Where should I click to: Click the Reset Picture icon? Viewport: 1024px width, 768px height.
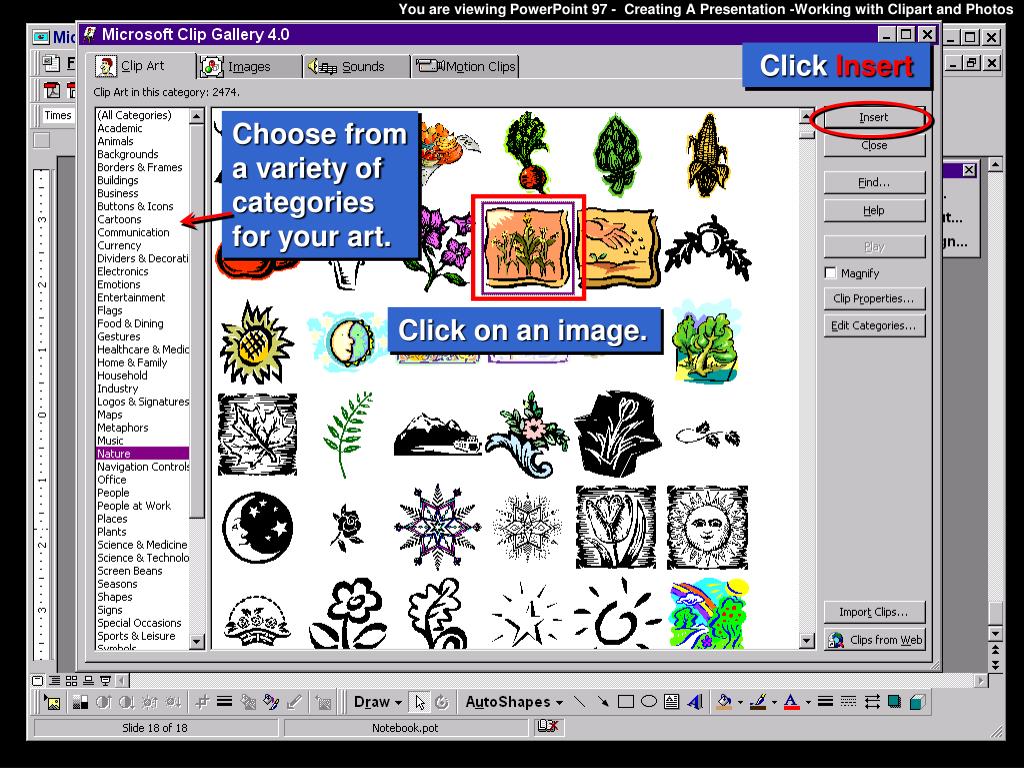coord(323,703)
